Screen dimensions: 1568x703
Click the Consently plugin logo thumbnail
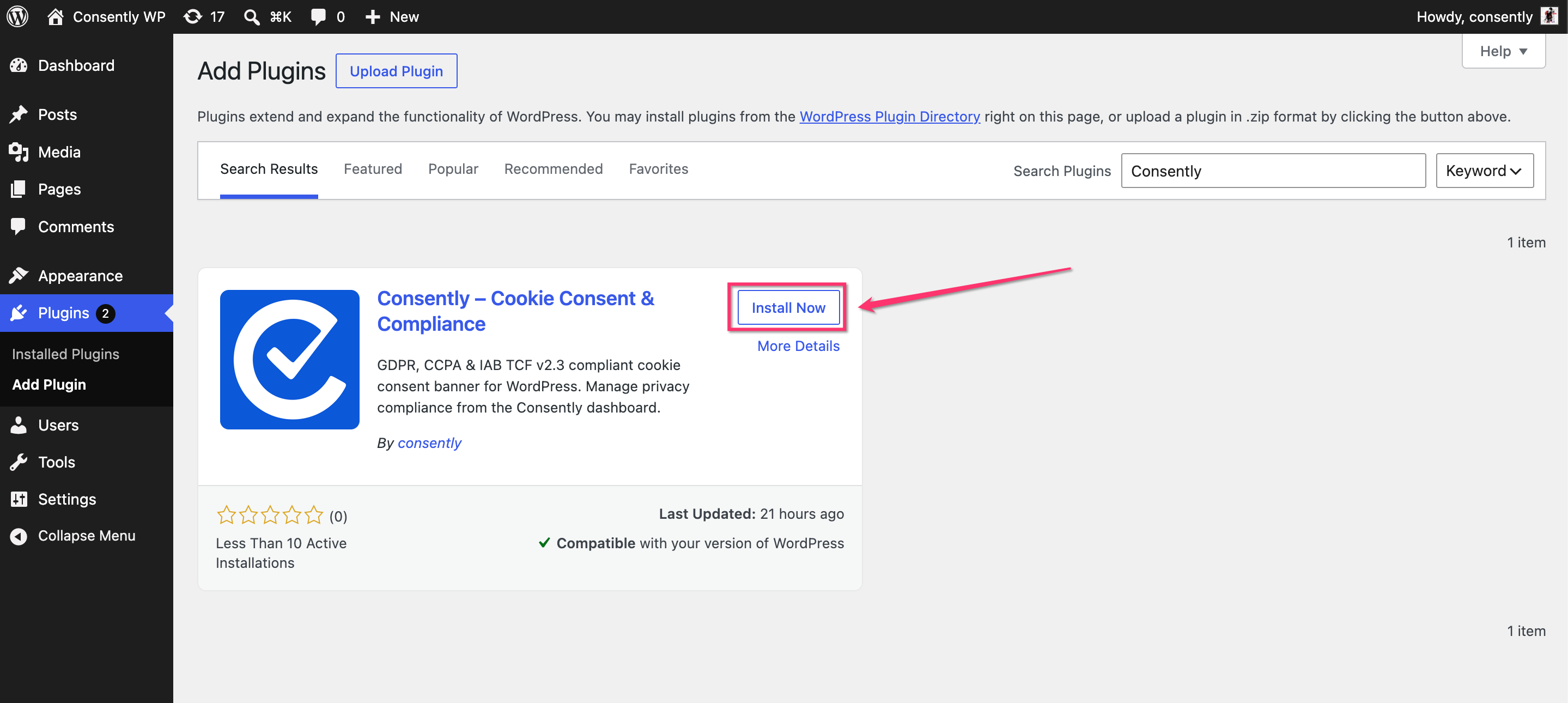coord(290,359)
